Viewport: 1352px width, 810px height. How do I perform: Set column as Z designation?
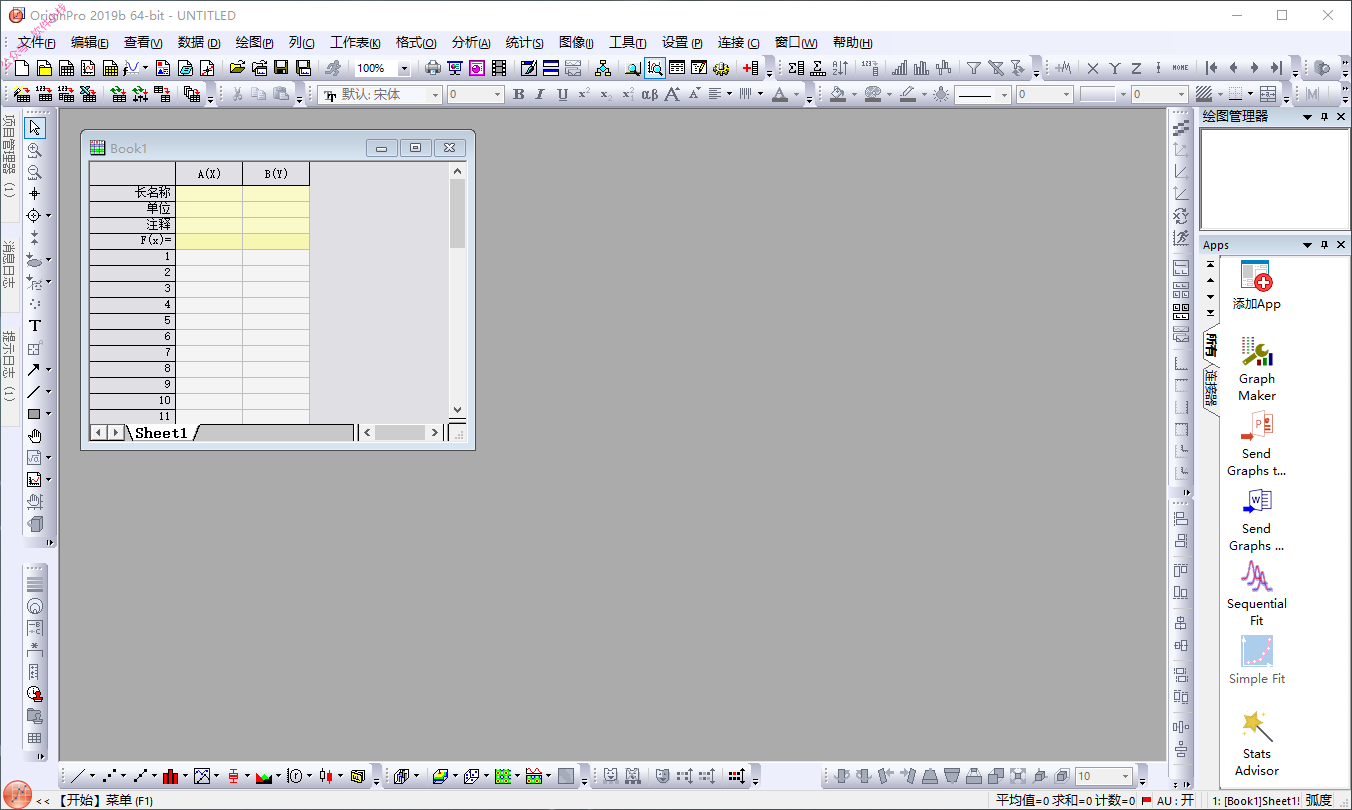point(1136,68)
